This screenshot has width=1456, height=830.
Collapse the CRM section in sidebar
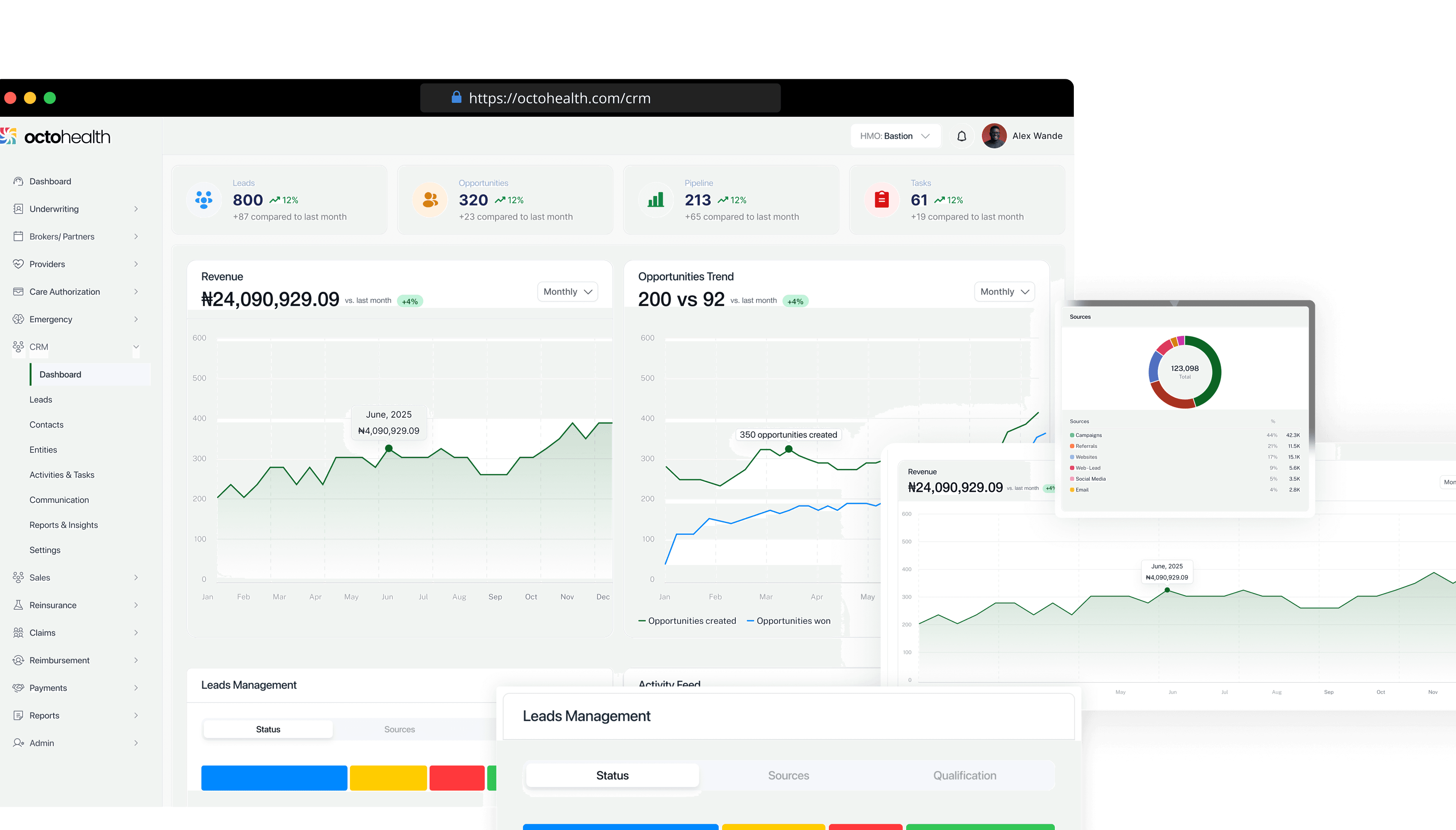click(136, 347)
